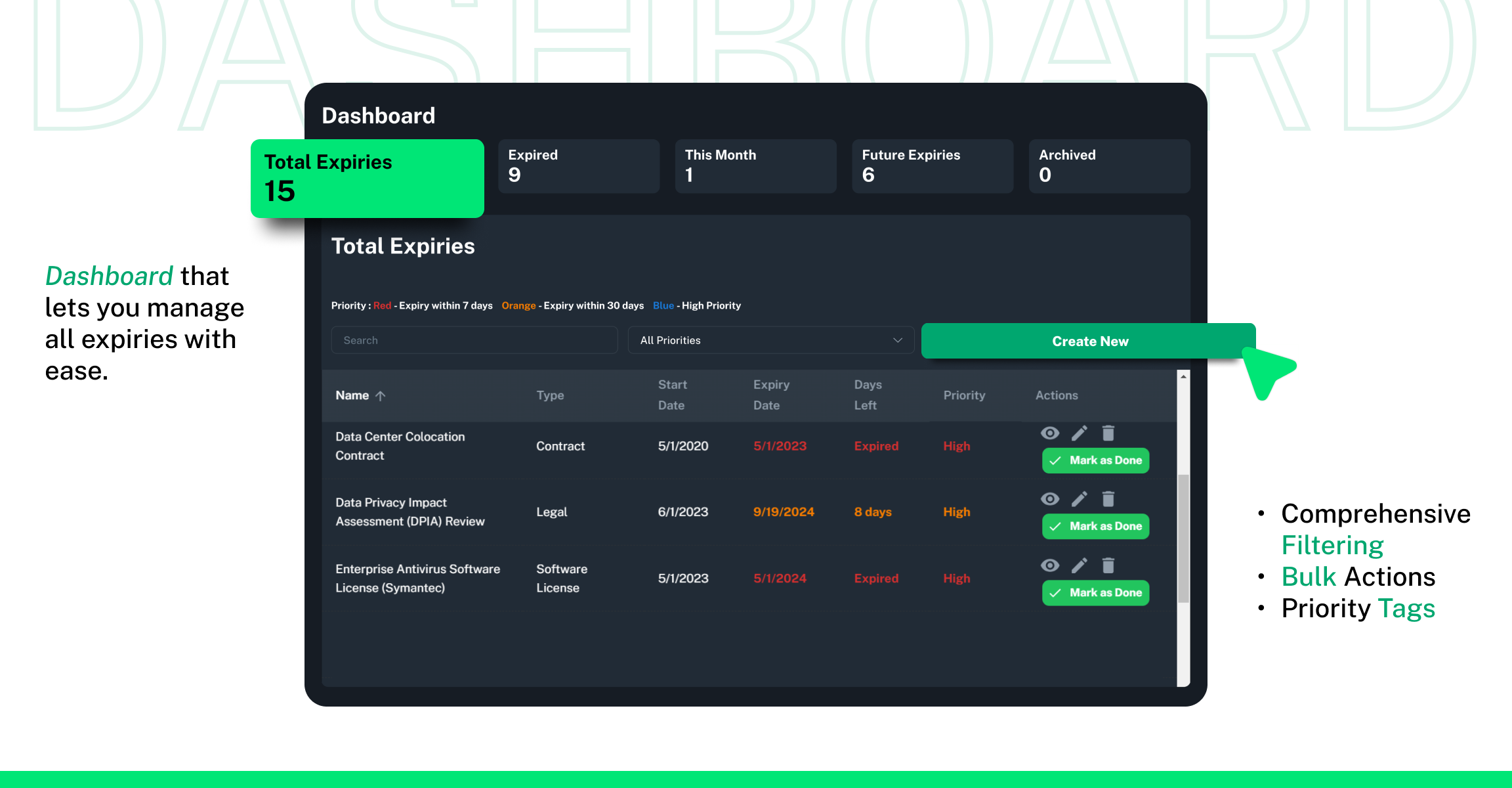Edit the DPIA Review row with pencil
Viewport: 1512px width, 788px height.
click(1080, 499)
